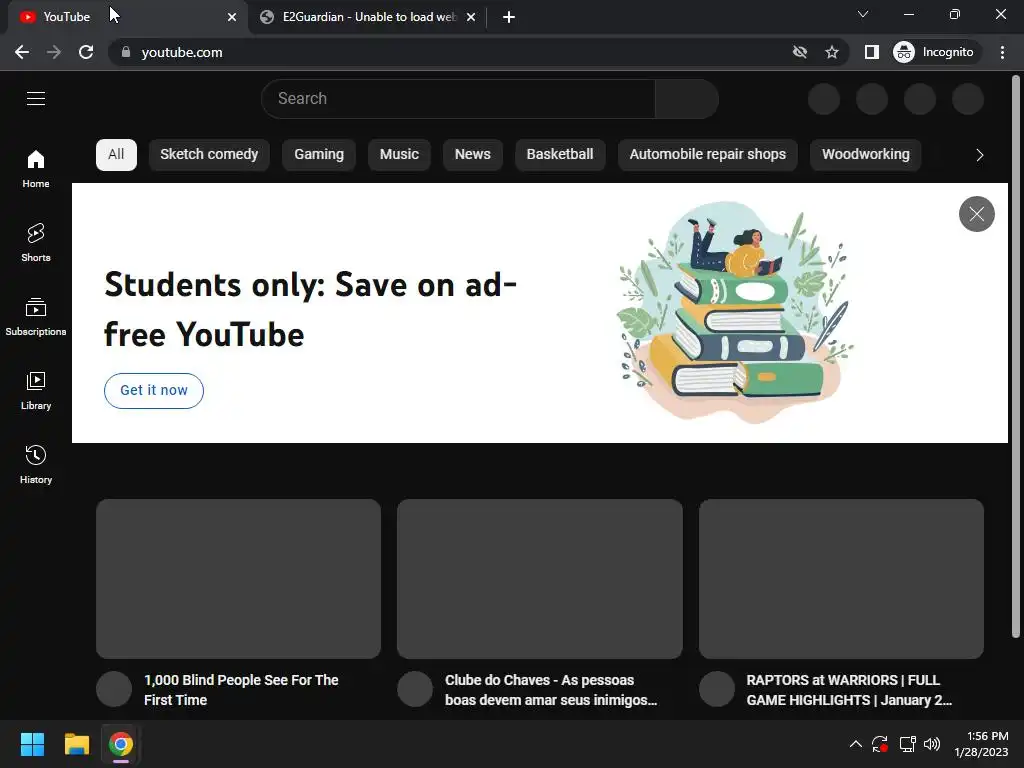This screenshot has width=1024, height=768.
Task: Open File Explorer from the taskbar
Action: click(76, 744)
